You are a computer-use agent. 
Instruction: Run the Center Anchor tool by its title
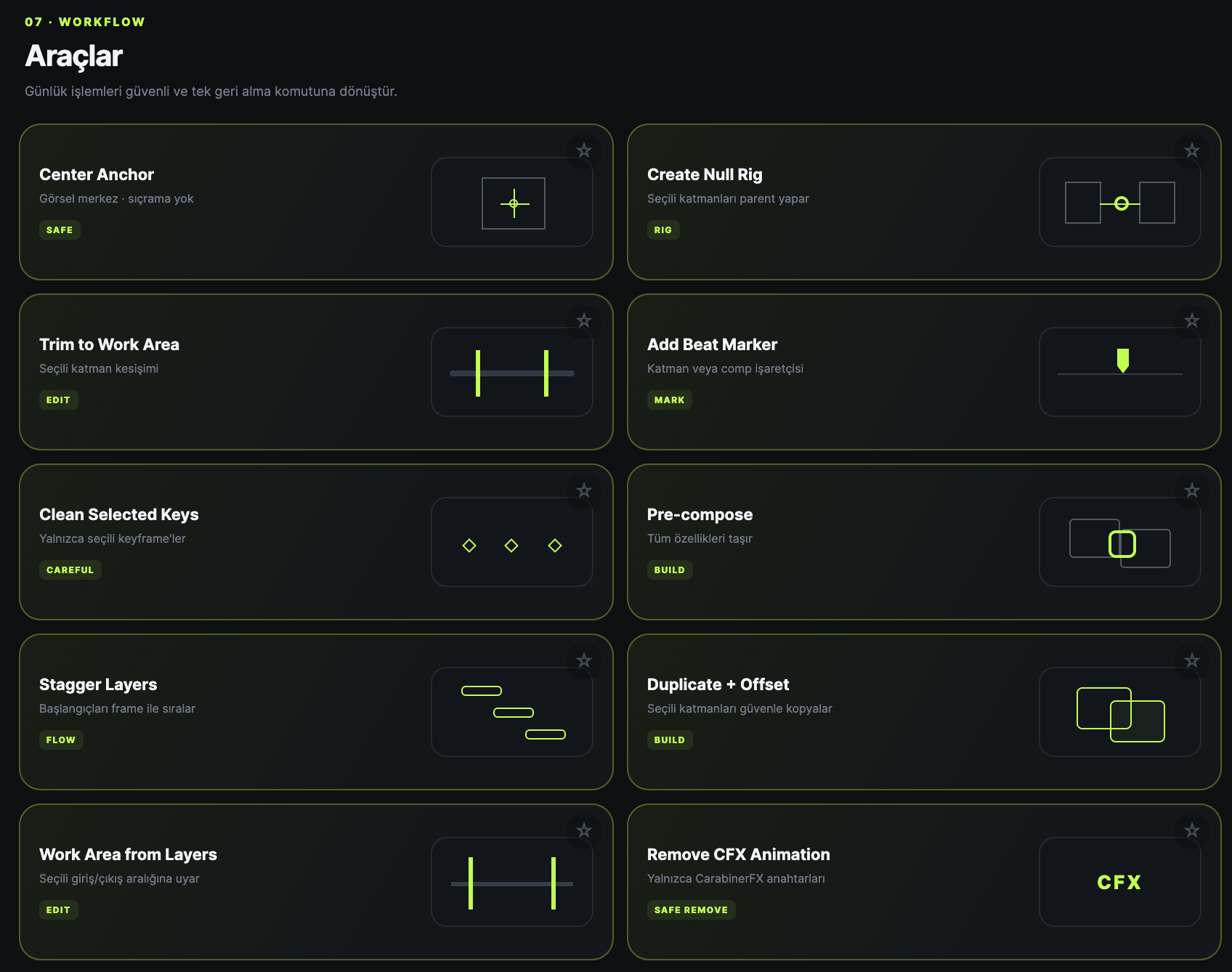point(97,174)
